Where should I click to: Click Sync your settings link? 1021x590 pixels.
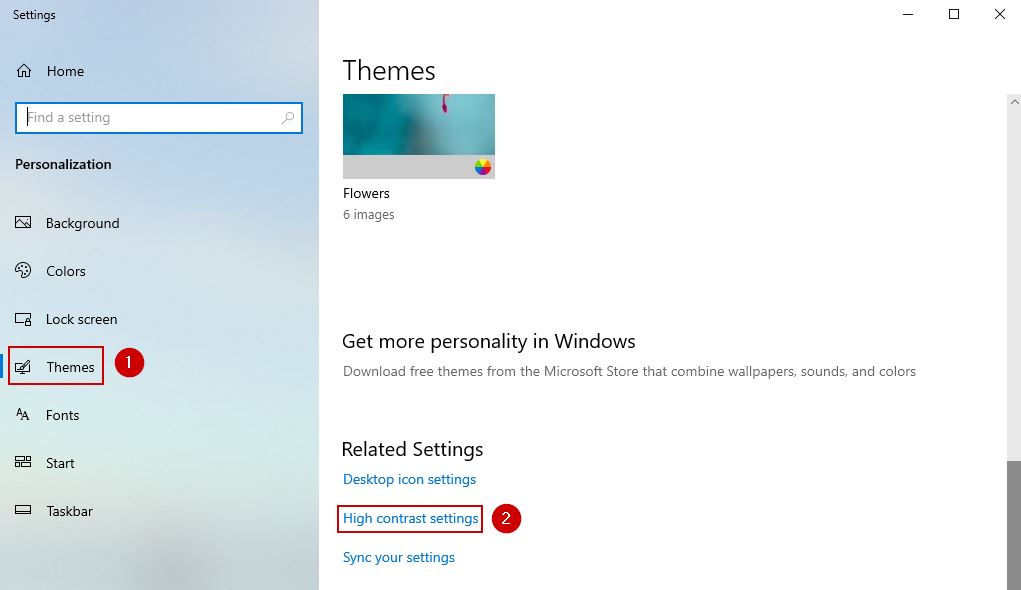[x=398, y=557]
